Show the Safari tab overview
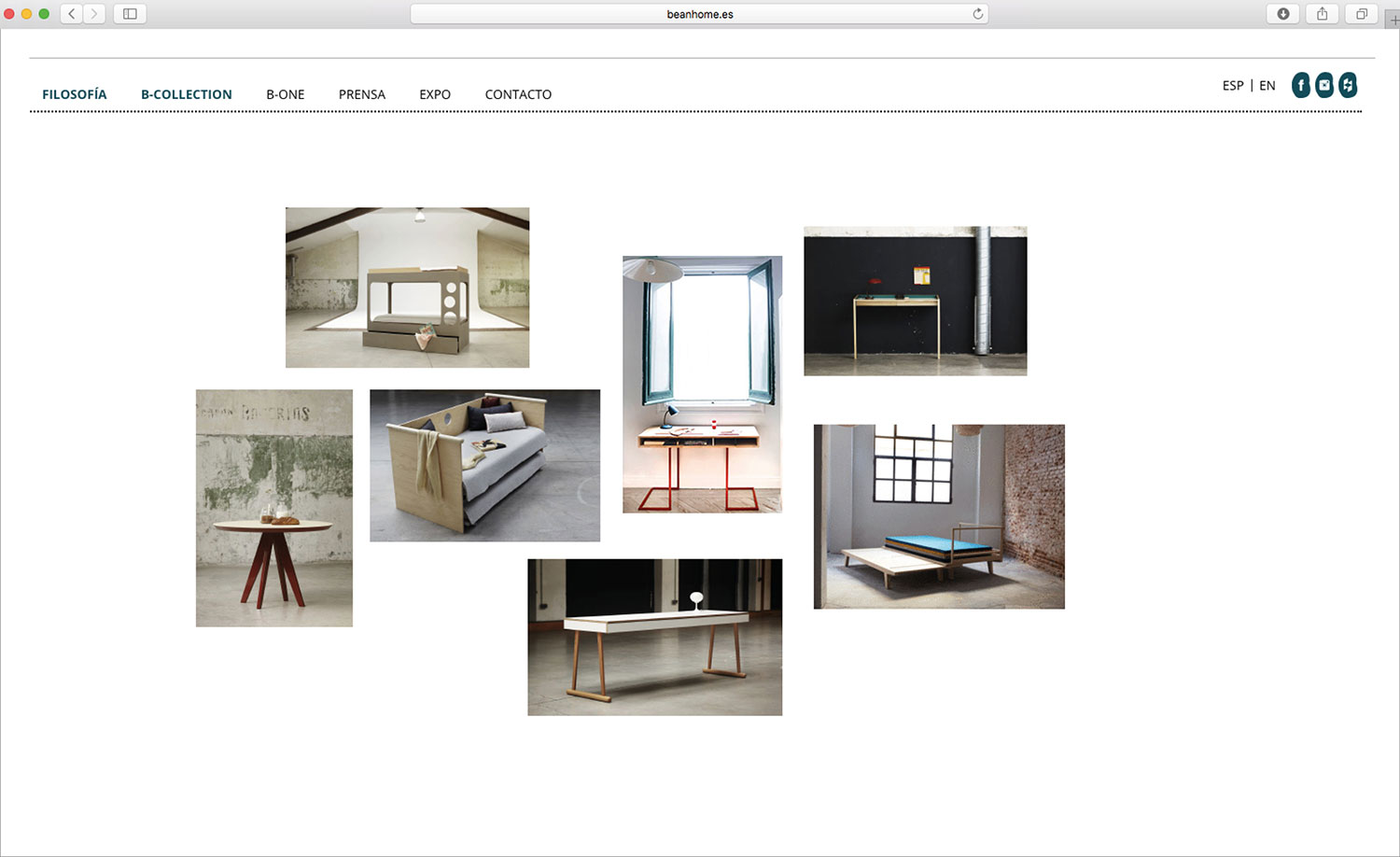Screen dimensions: 1400x857 tap(1362, 14)
